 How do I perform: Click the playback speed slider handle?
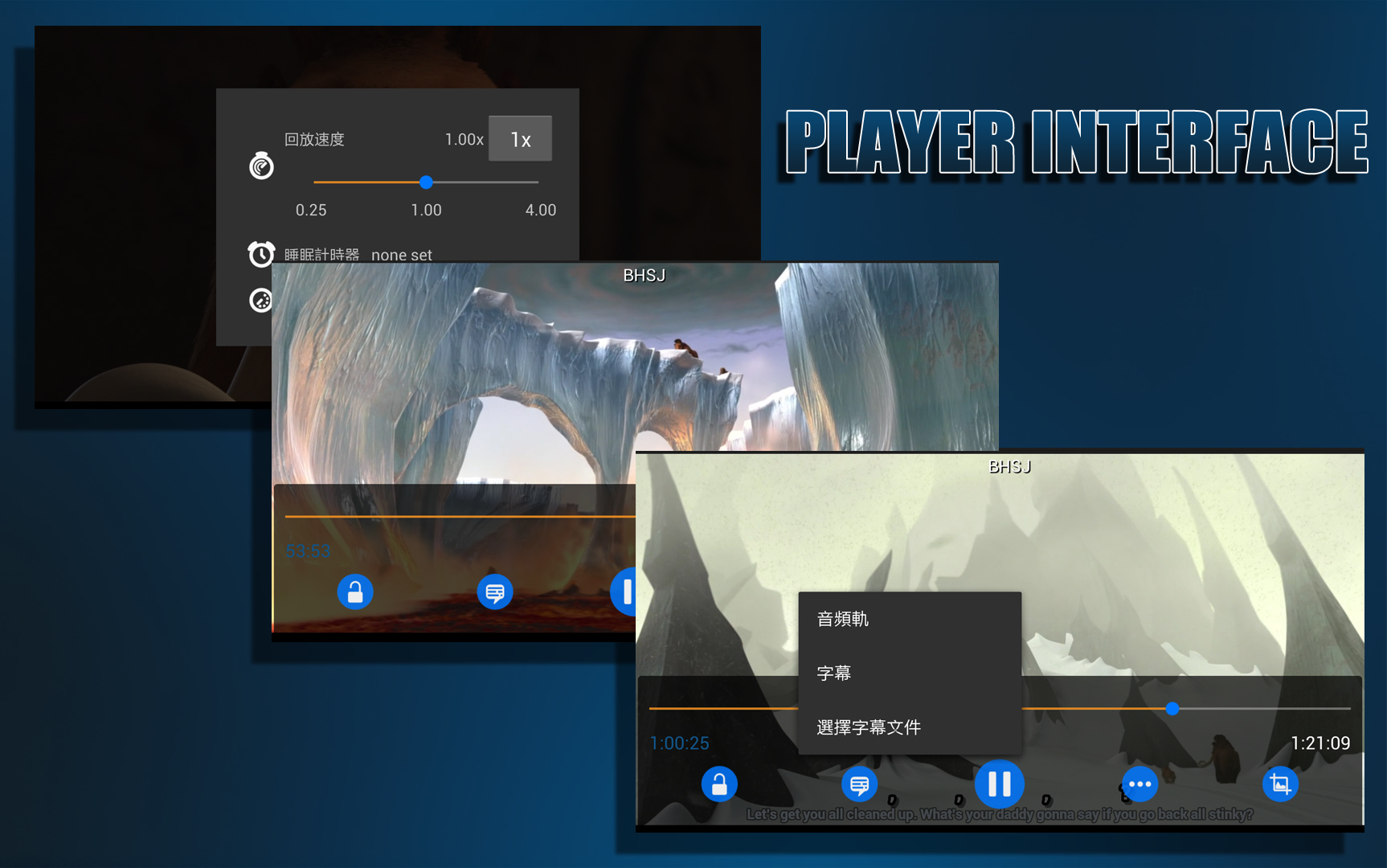point(426,182)
